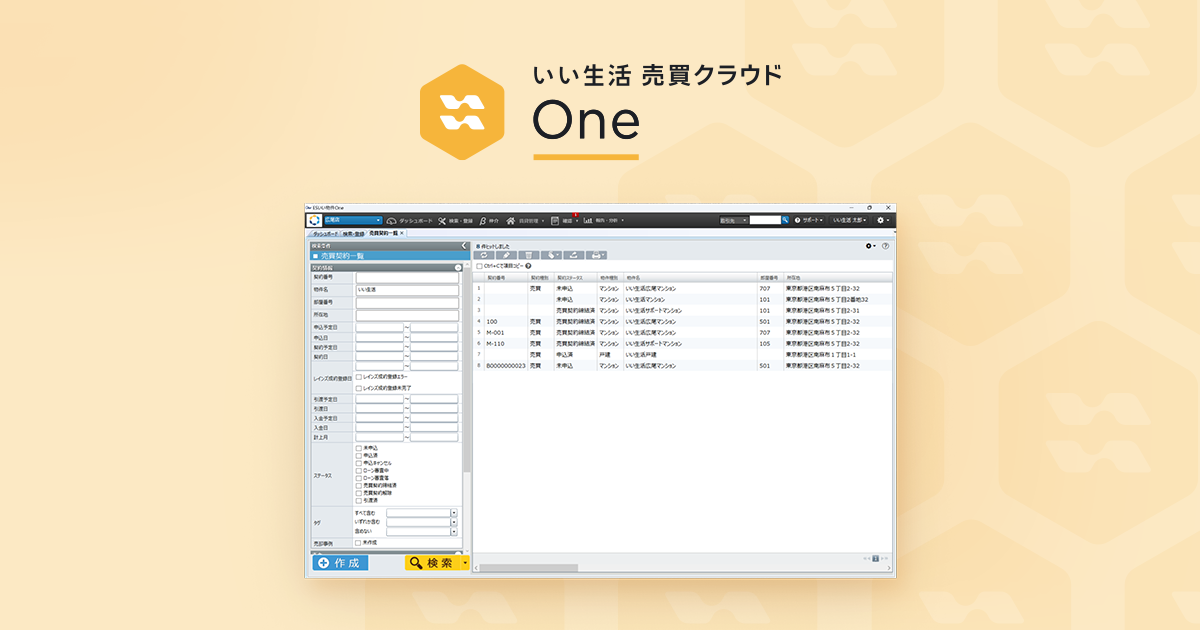Switch to the ダッシュボード tab
Image resolution: width=1200 pixels, height=630 pixels.
point(325,234)
